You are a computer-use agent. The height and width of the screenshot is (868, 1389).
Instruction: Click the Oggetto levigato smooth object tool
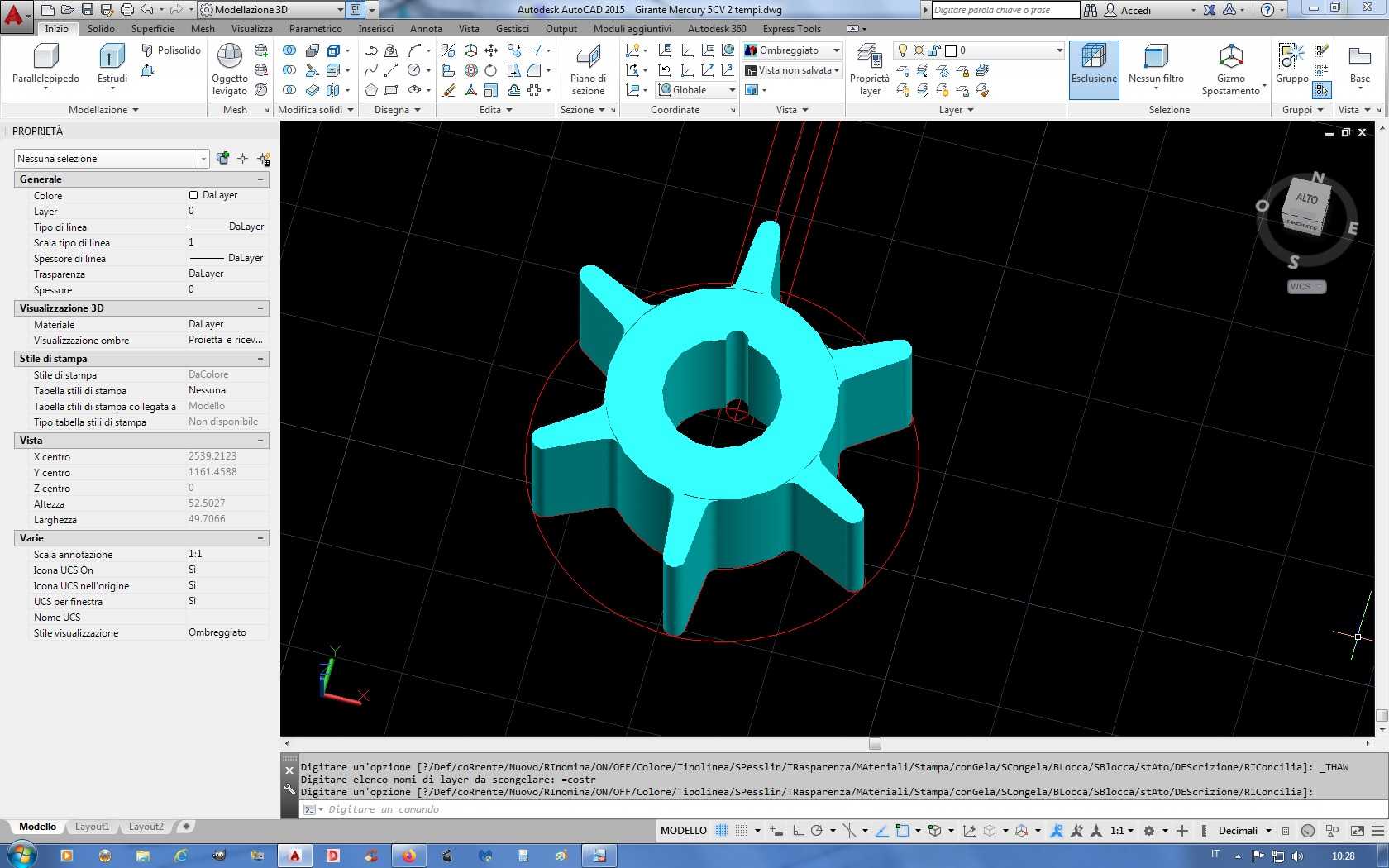pyautogui.click(x=229, y=69)
